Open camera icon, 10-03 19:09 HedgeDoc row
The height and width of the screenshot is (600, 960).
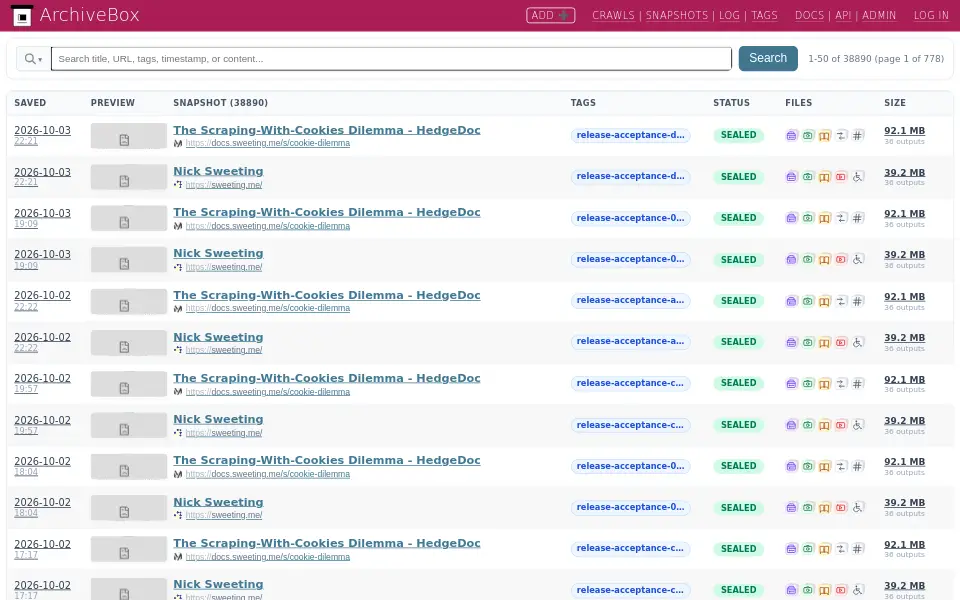click(x=808, y=218)
